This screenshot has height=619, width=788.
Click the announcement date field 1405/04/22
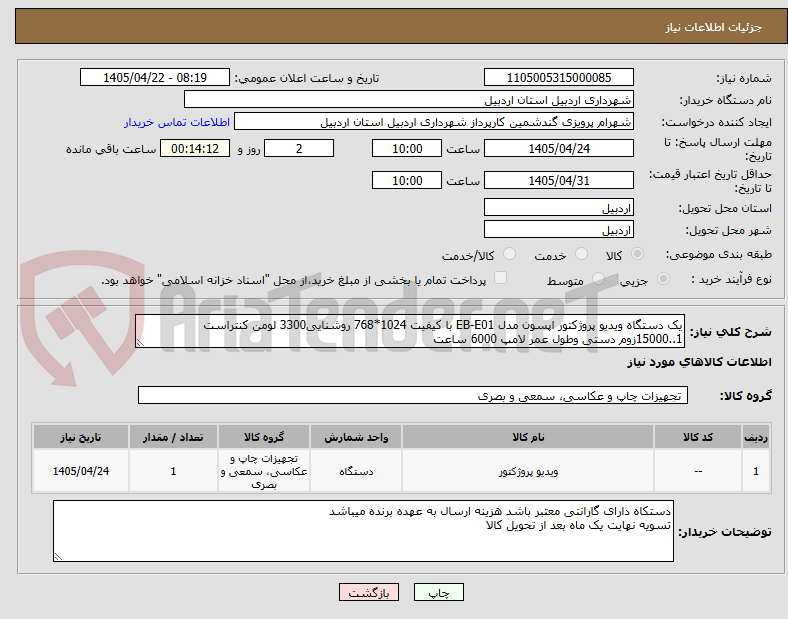(155, 77)
